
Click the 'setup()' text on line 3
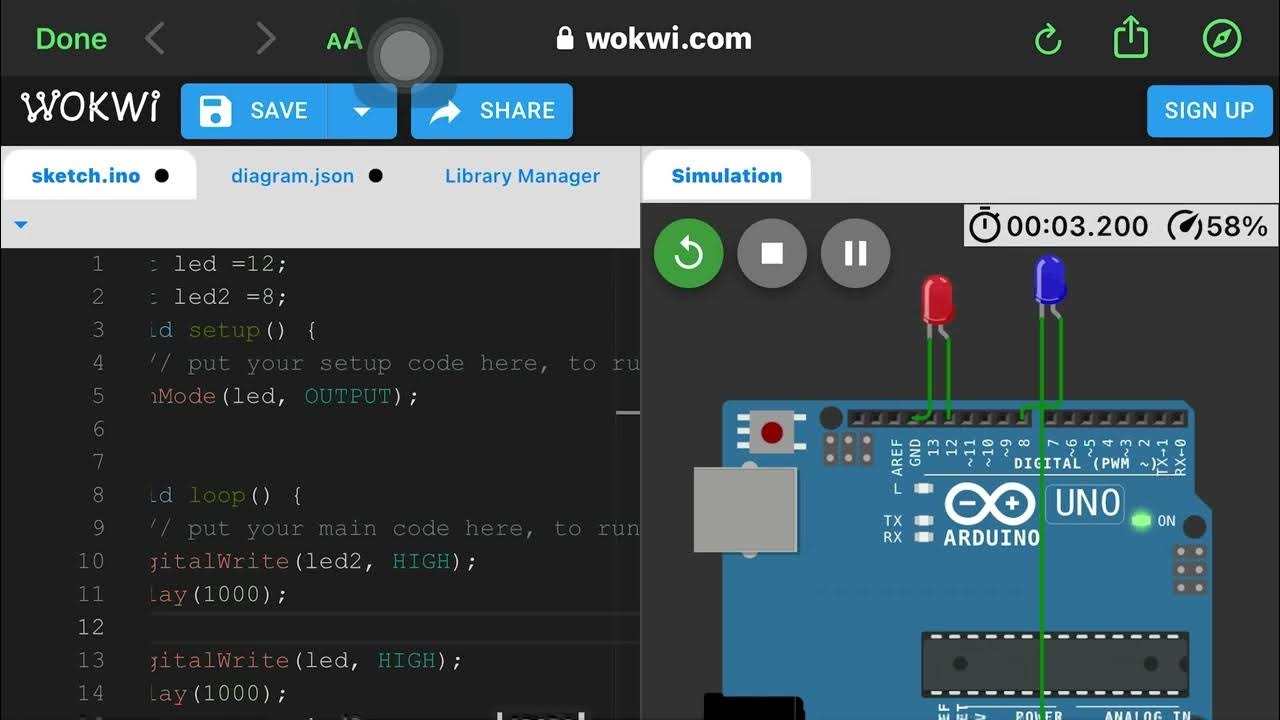click(238, 330)
